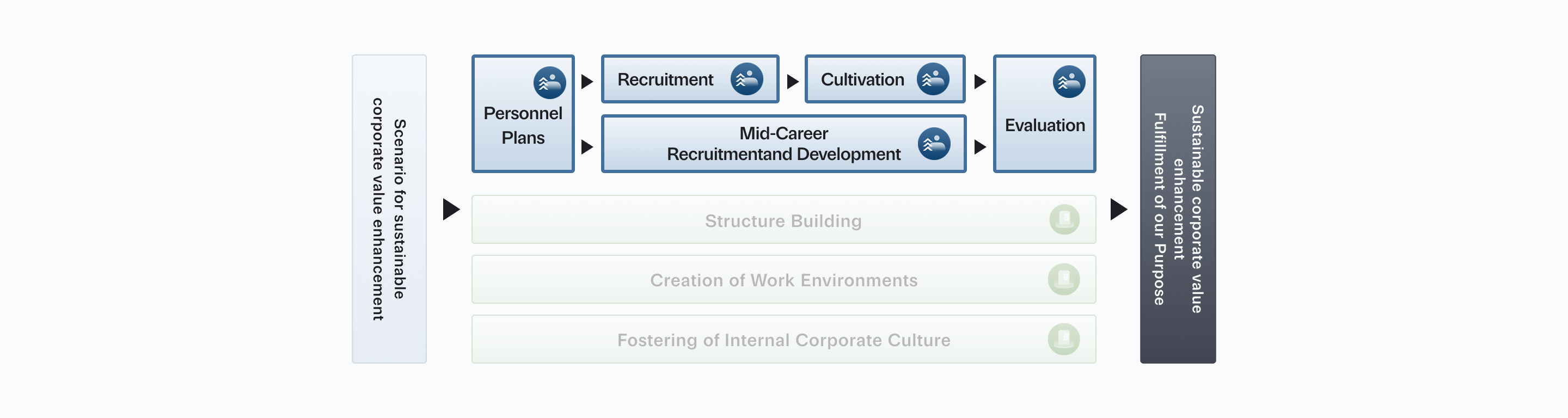1568x418 pixels.
Task: Click the people icon in Personnel Plans box
Action: pos(549,83)
